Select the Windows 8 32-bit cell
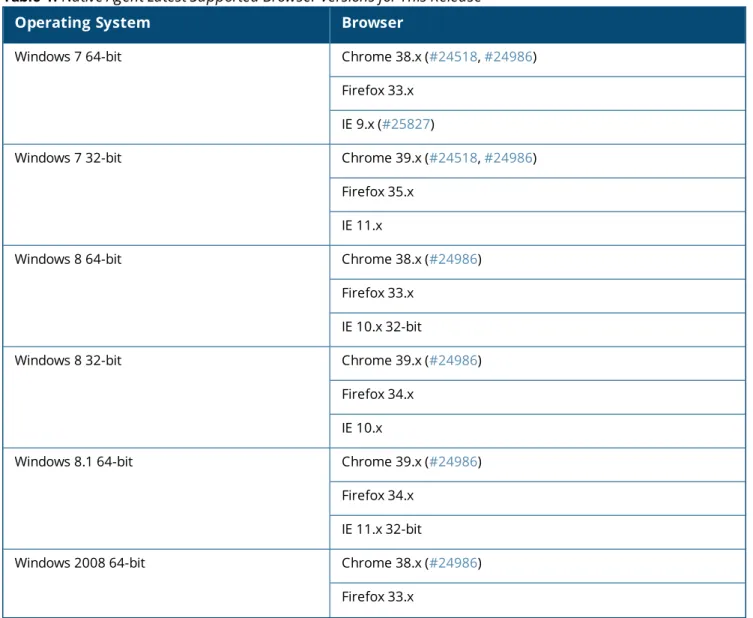This screenshot has height=618, width=753. 166,398
